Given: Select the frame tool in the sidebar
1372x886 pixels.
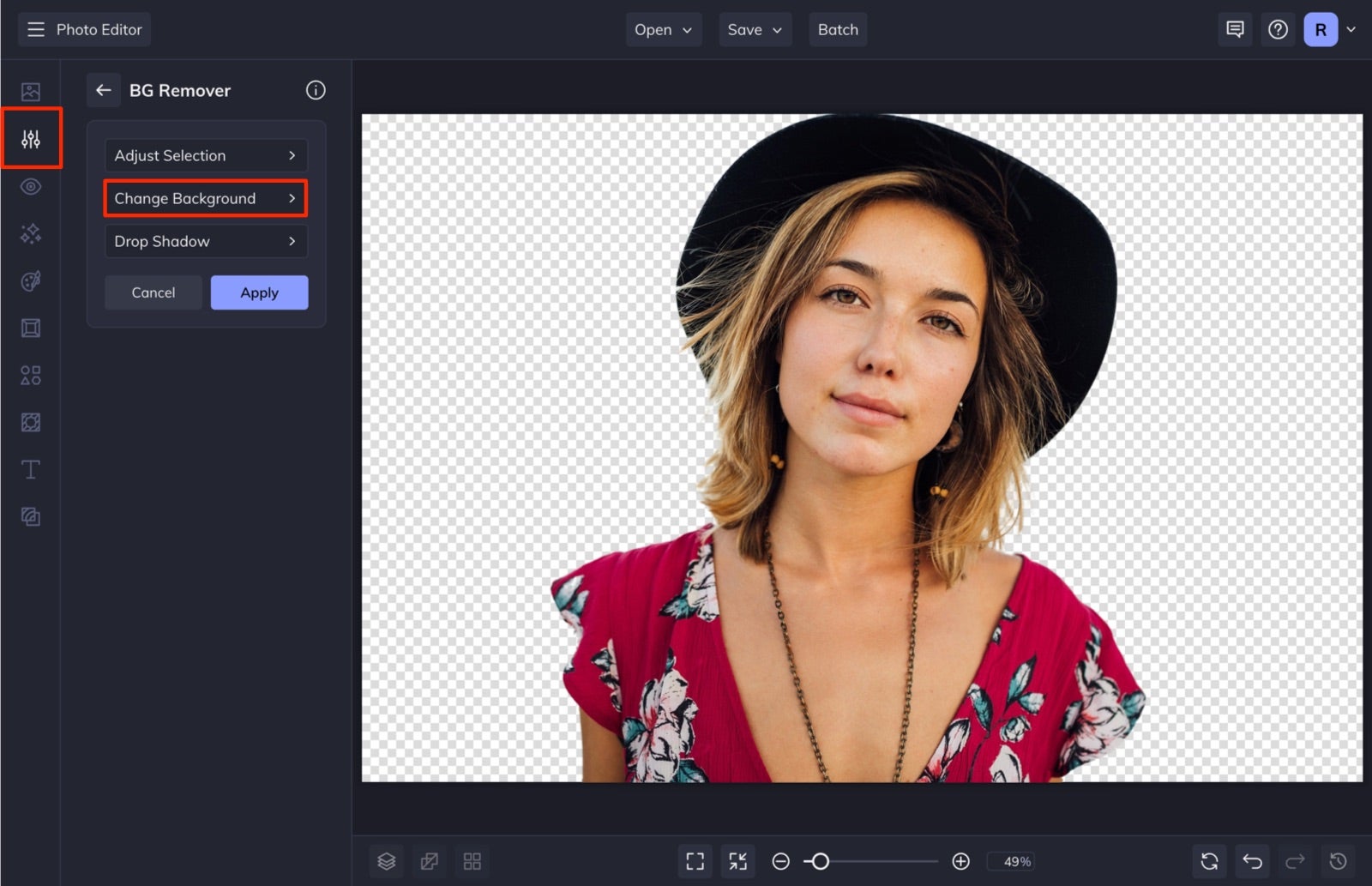Looking at the screenshot, I should [x=31, y=328].
